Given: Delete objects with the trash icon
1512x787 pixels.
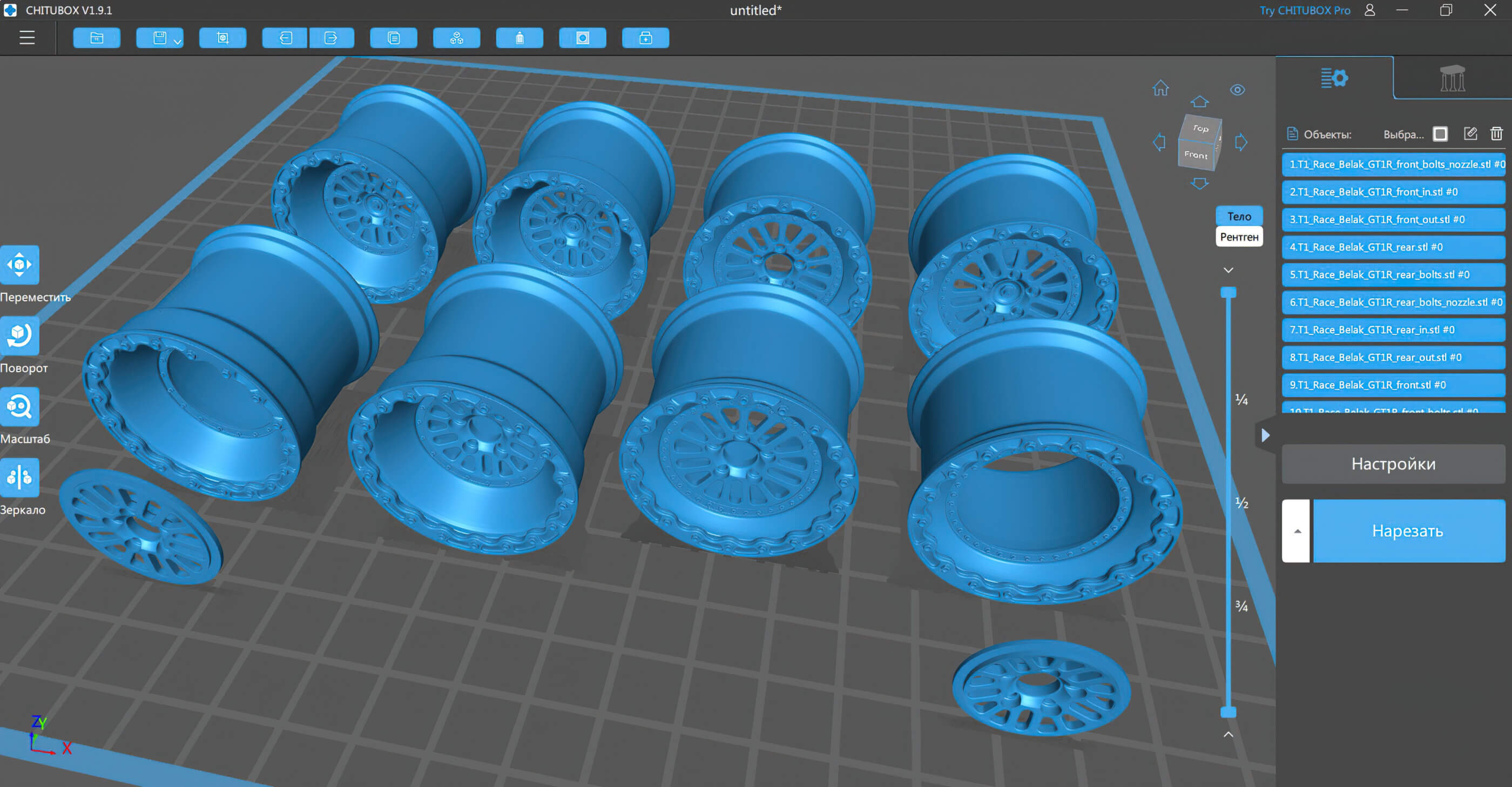Looking at the screenshot, I should click(1496, 134).
